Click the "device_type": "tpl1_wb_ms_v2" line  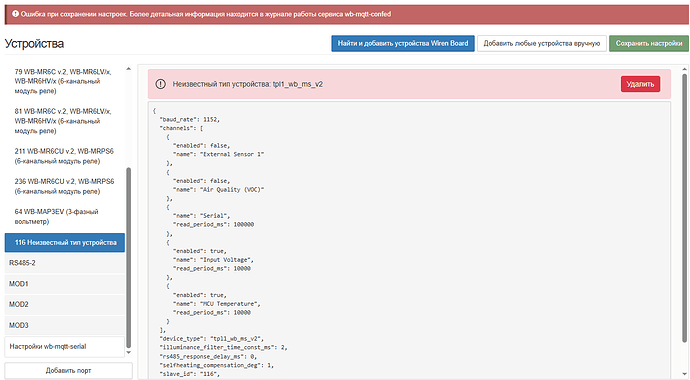pyautogui.click(x=212, y=339)
